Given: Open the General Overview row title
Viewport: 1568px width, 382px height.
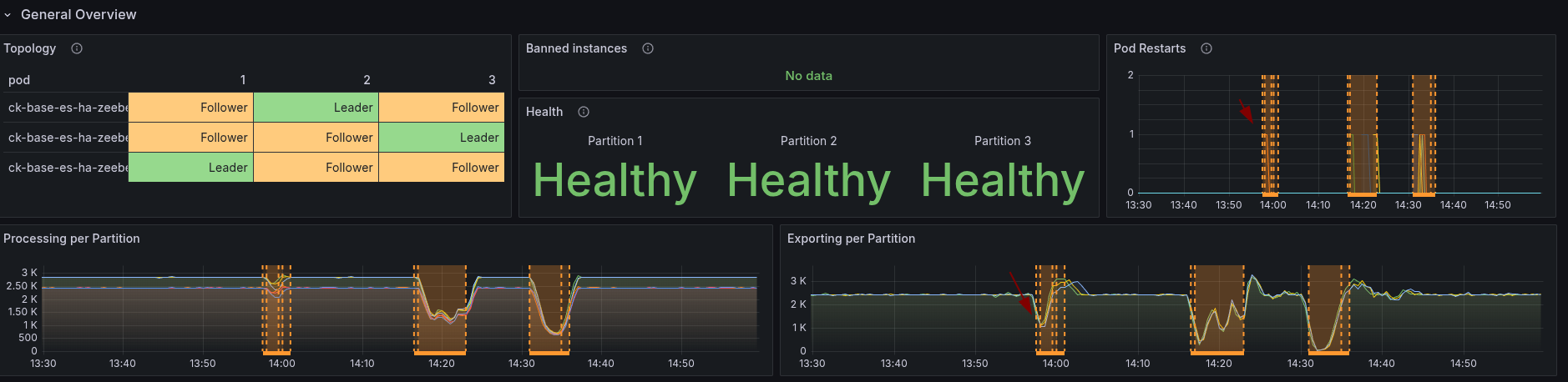Looking at the screenshot, I should [x=78, y=14].
